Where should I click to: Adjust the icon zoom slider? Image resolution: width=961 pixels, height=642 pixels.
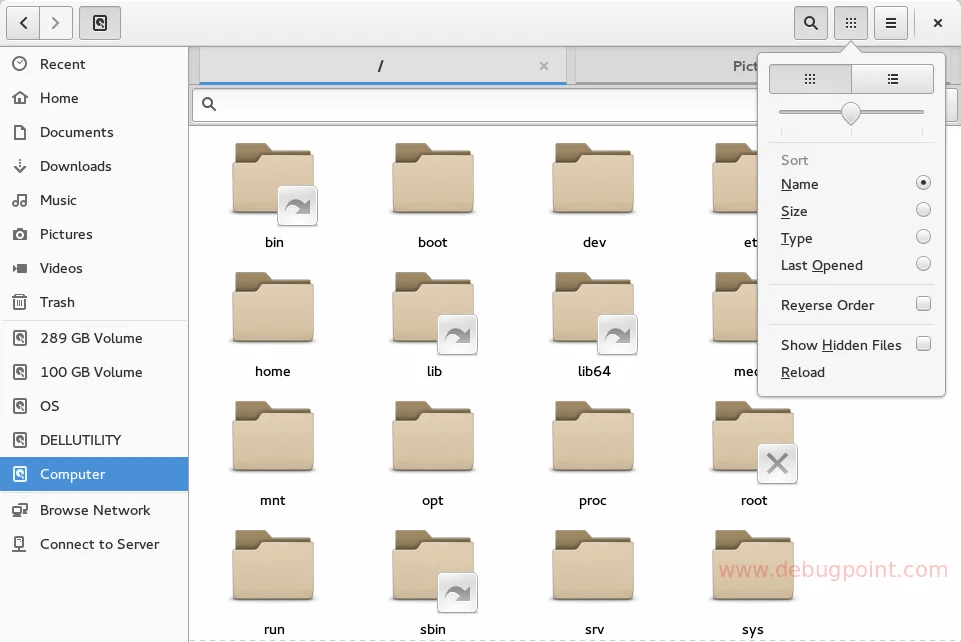click(851, 113)
